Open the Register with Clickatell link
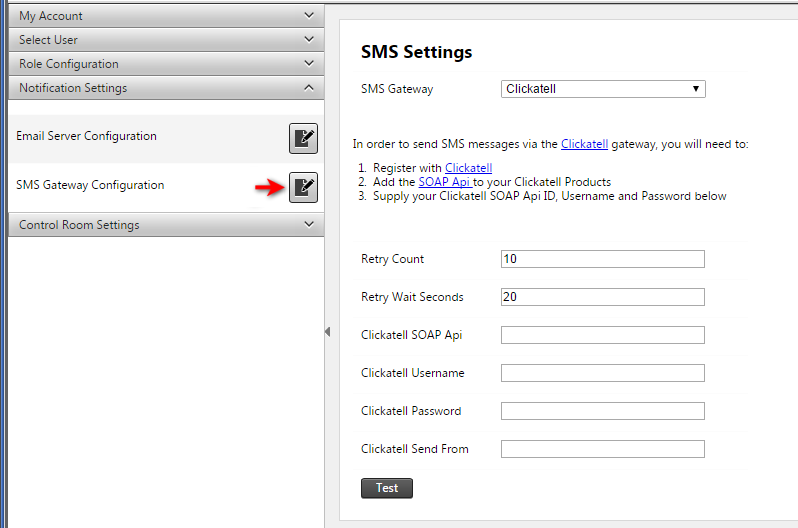 (x=468, y=168)
